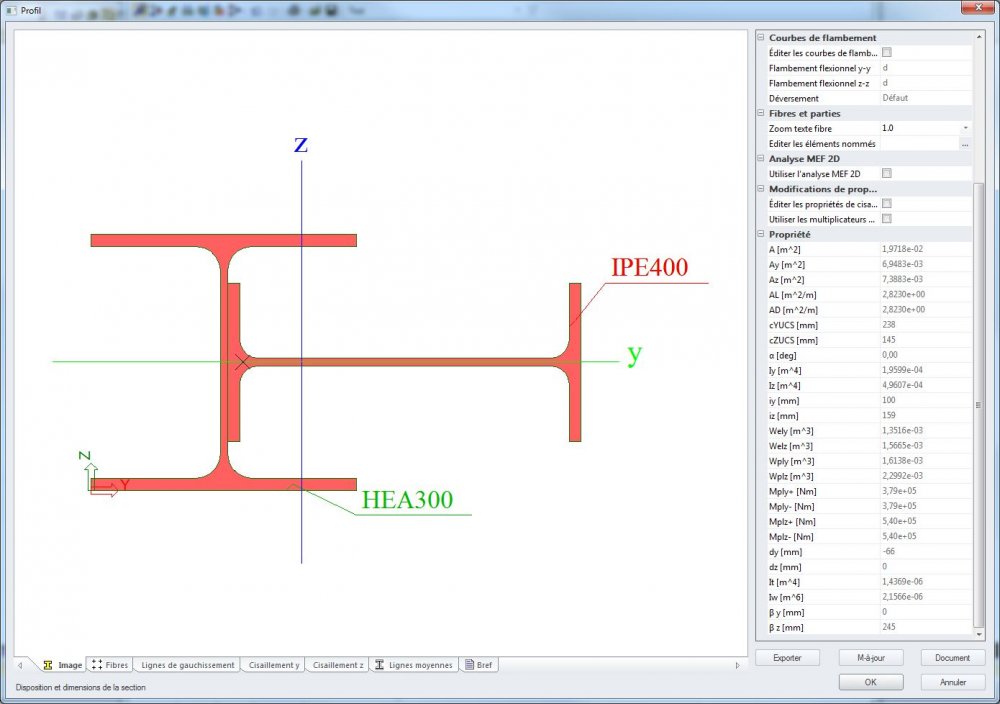Open the Lignes de gauchissement tab

click(x=188, y=665)
